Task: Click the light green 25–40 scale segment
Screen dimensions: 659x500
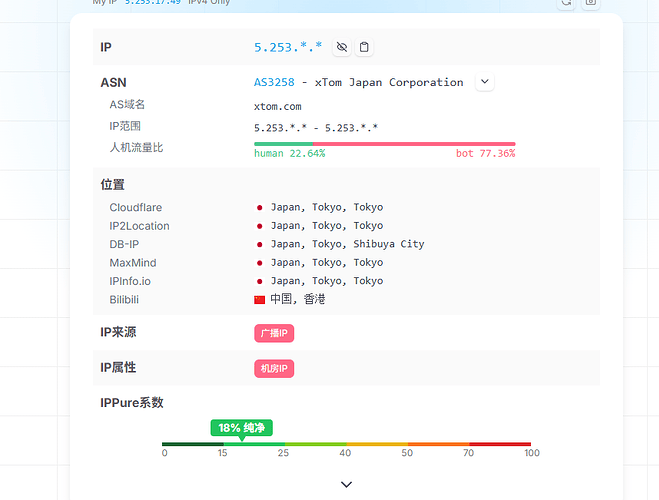Action: [x=316, y=444]
